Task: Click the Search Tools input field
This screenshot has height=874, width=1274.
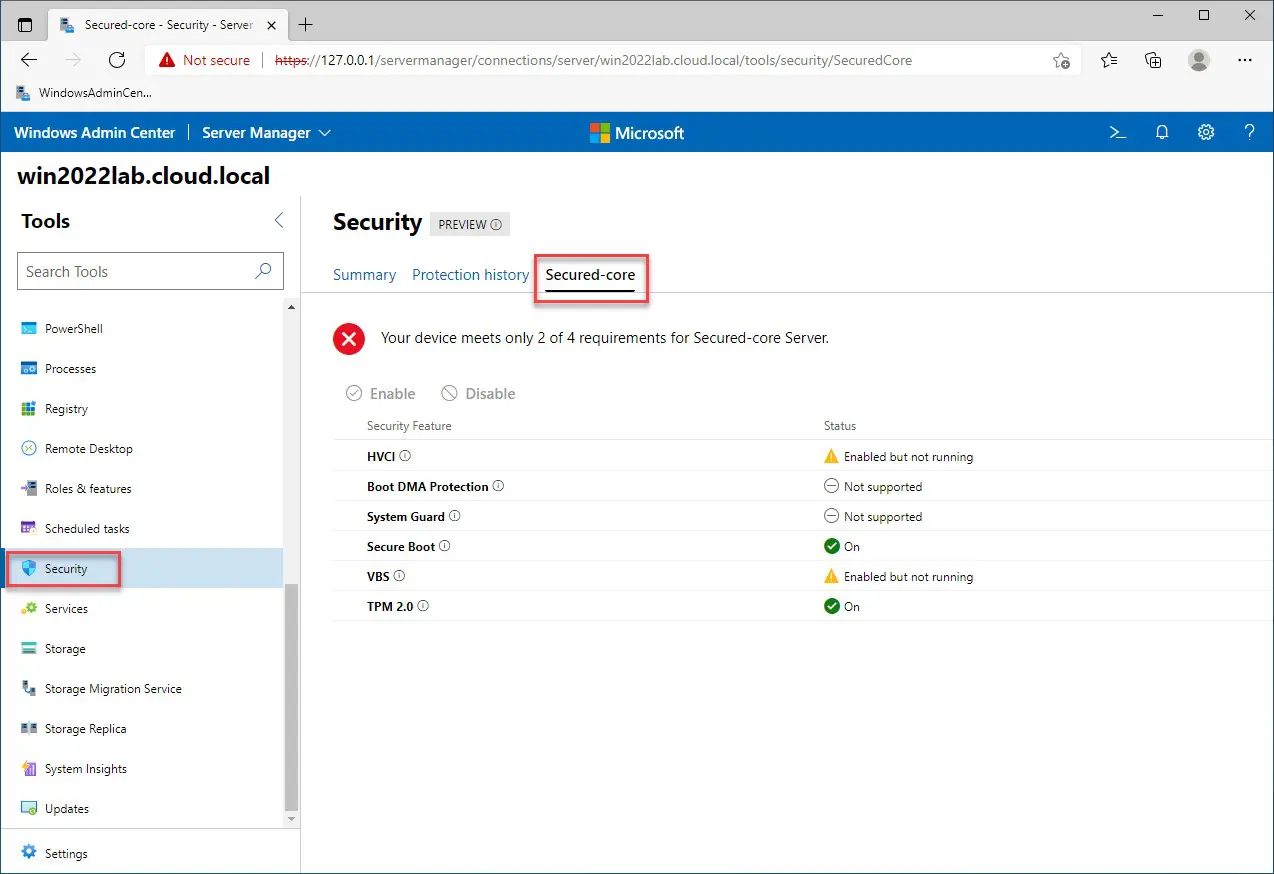Action: [135, 271]
